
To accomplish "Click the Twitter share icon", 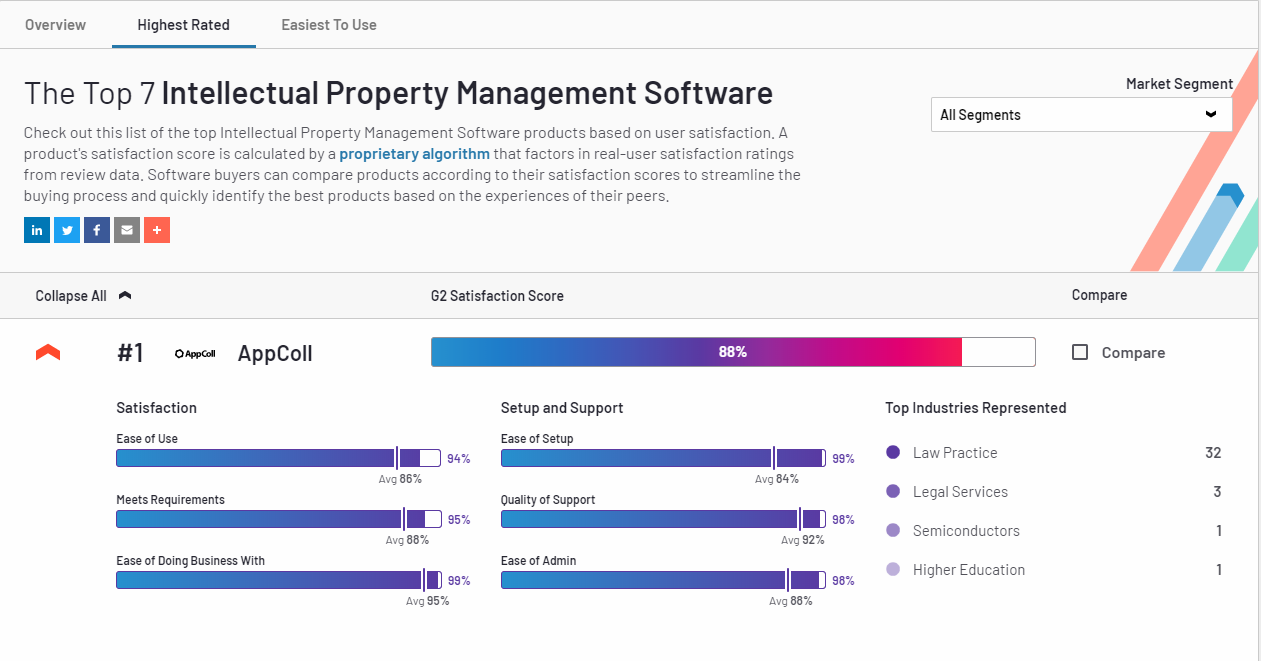I will click(x=67, y=230).
